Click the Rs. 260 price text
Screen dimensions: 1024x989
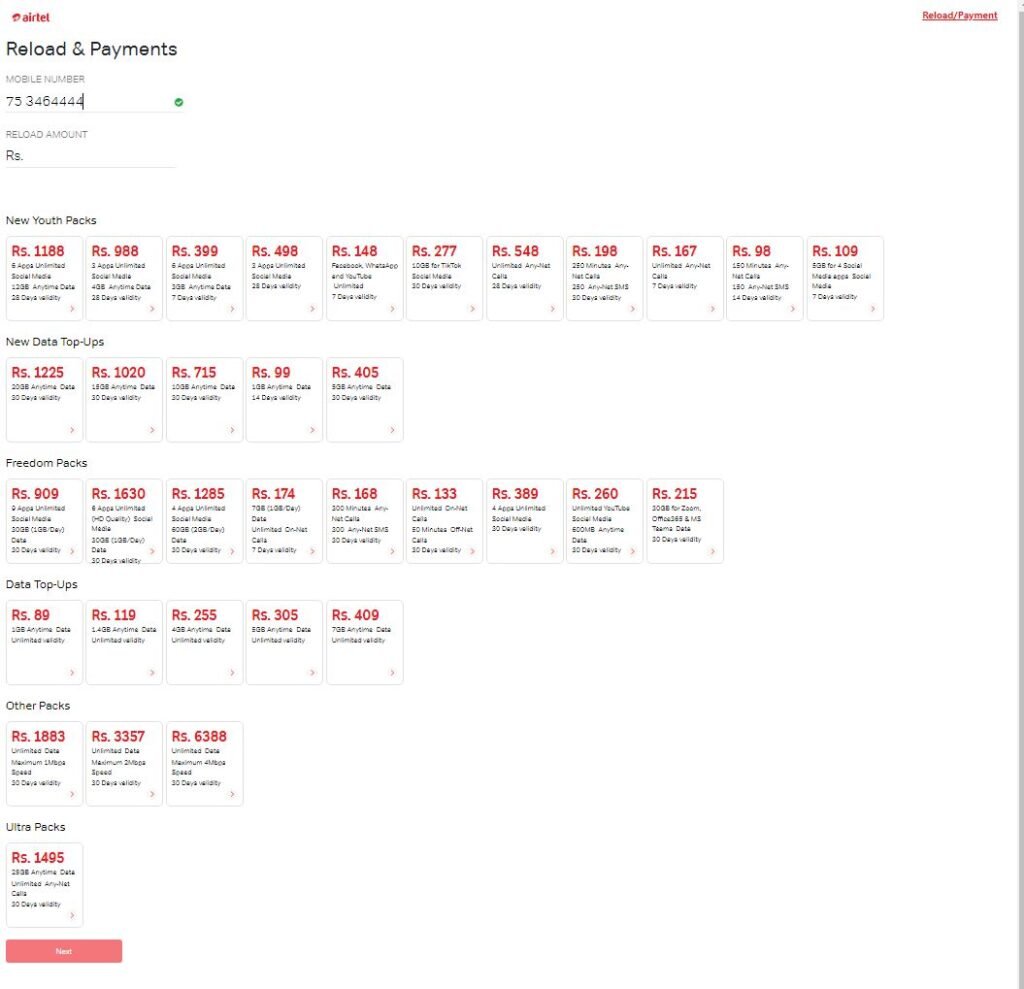595,494
